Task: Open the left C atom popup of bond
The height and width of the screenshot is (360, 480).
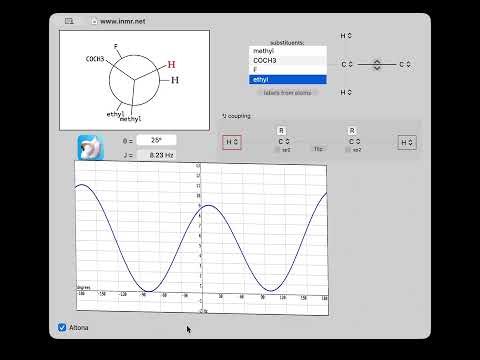Action: pyautogui.click(x=347, y=64)
